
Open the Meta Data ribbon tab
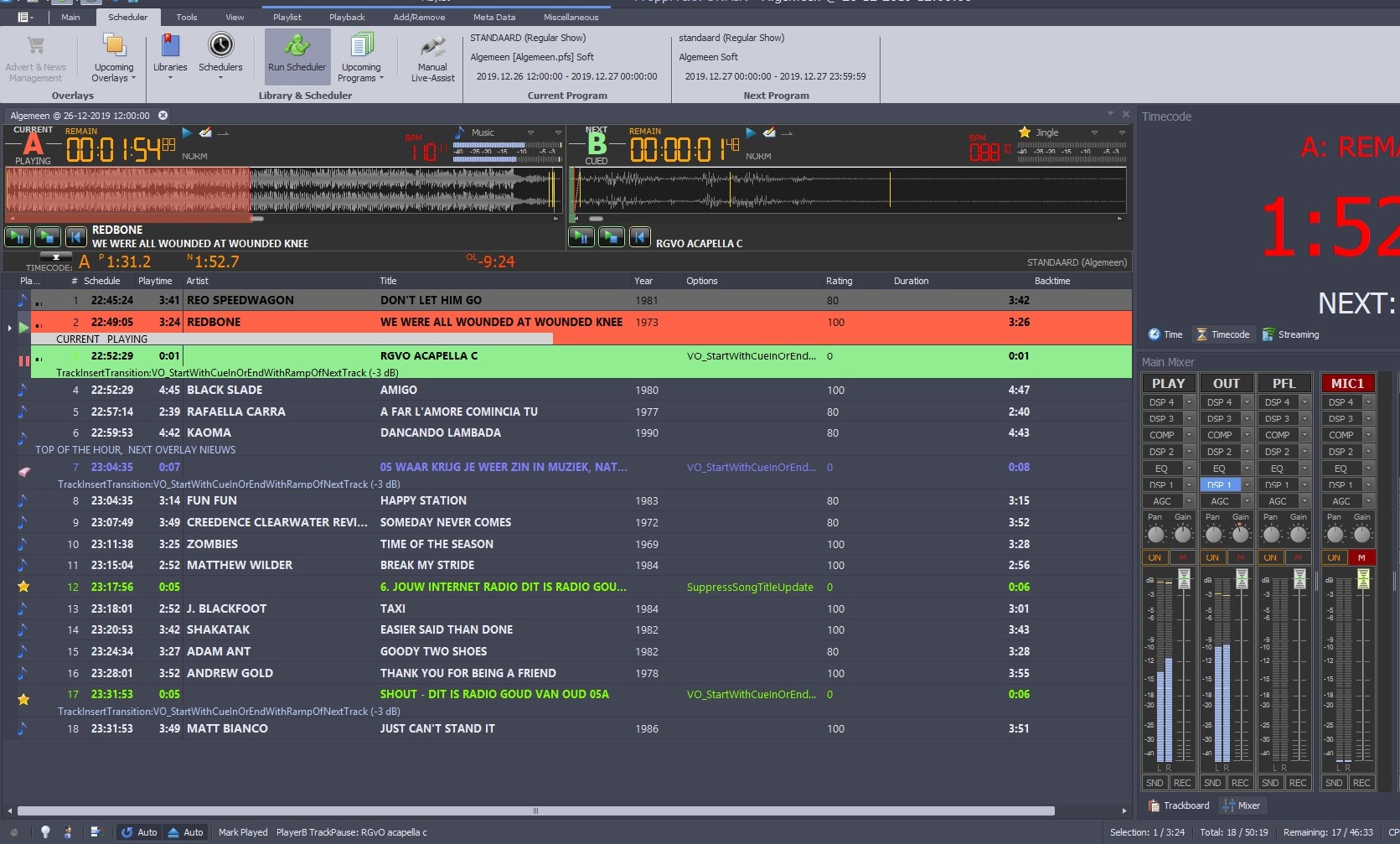click(494, 17)
